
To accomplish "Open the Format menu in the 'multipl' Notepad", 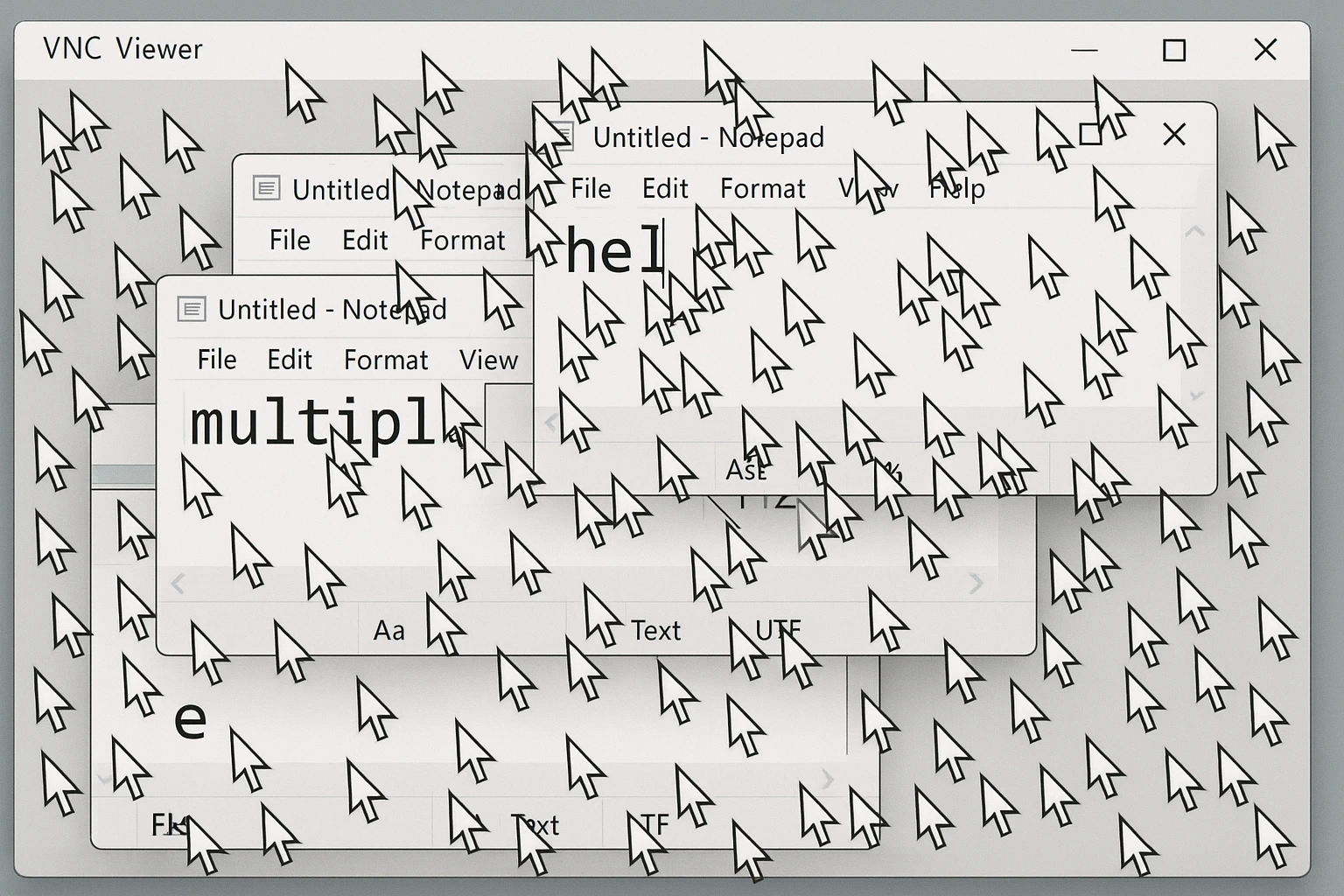I will (x=386, y=360).
